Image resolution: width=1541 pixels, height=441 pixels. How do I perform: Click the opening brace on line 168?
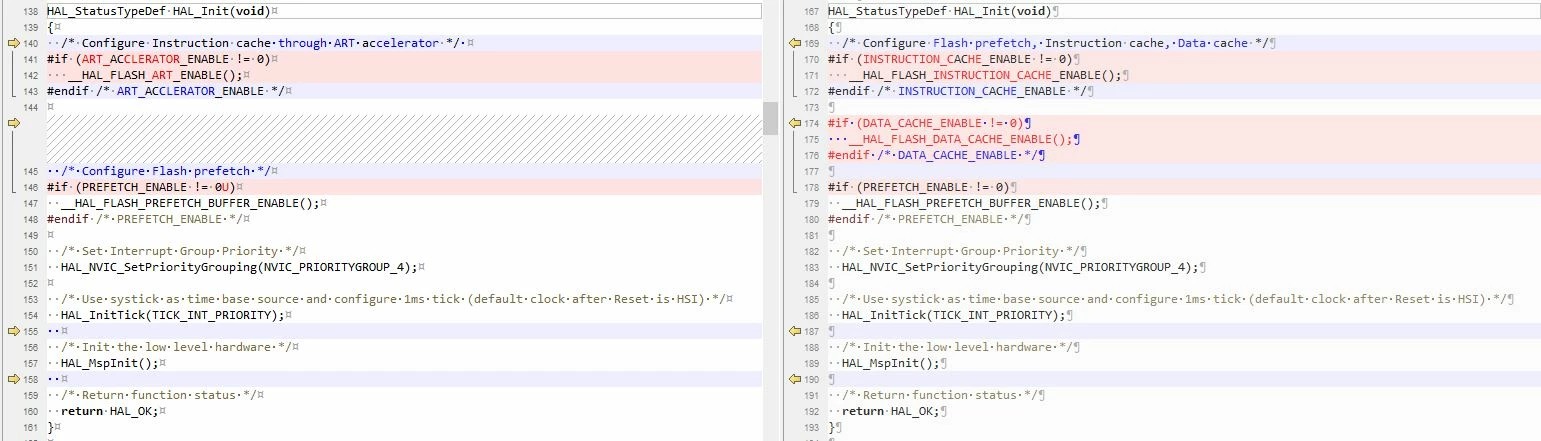[x=831, y=27]
